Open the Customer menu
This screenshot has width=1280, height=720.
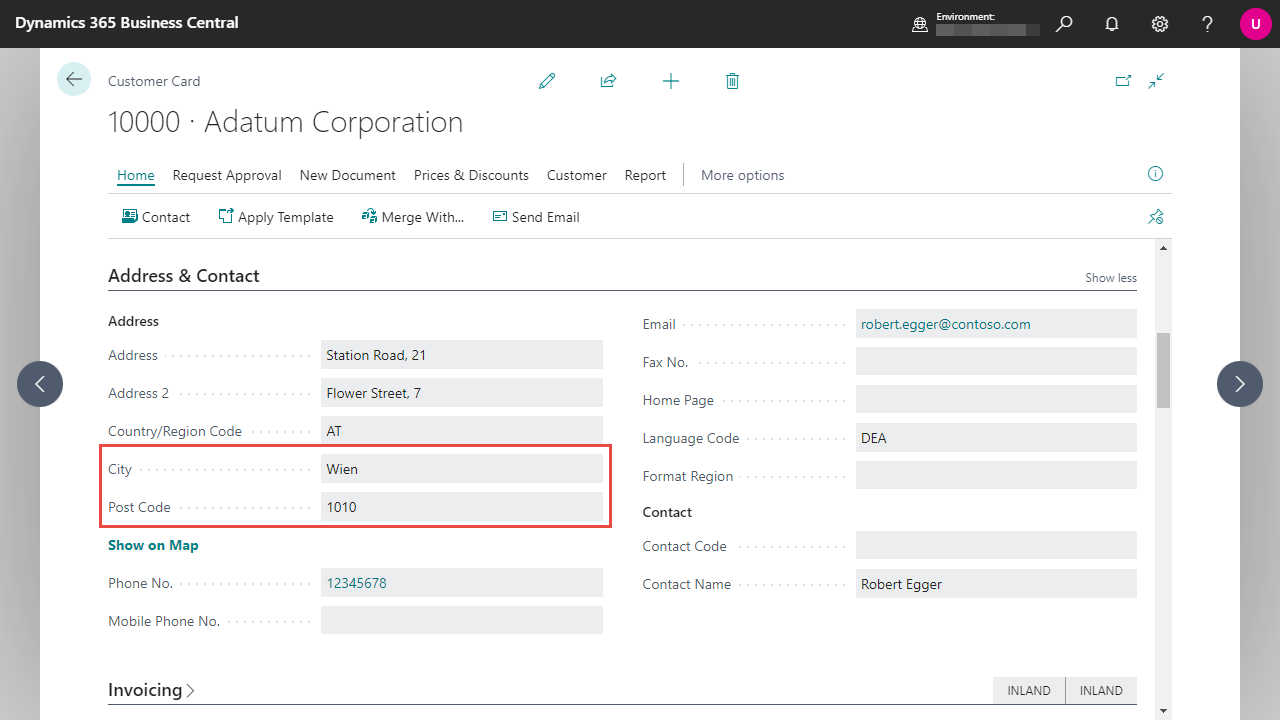577,175
